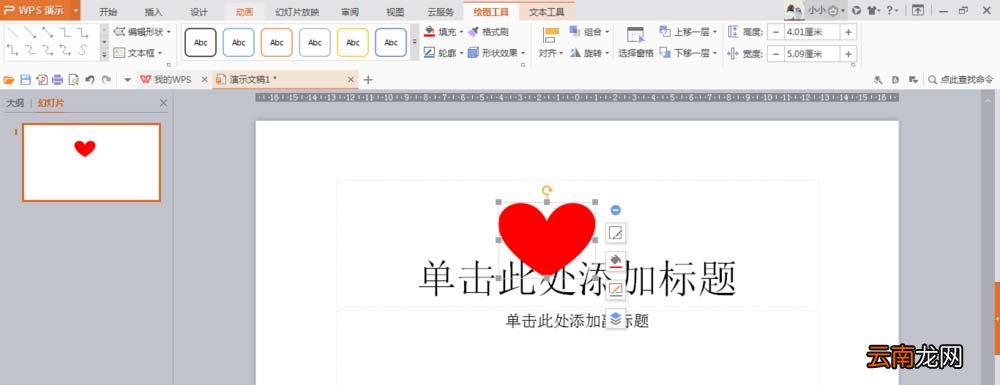Select the double-arrow line shape

point(48,33)
